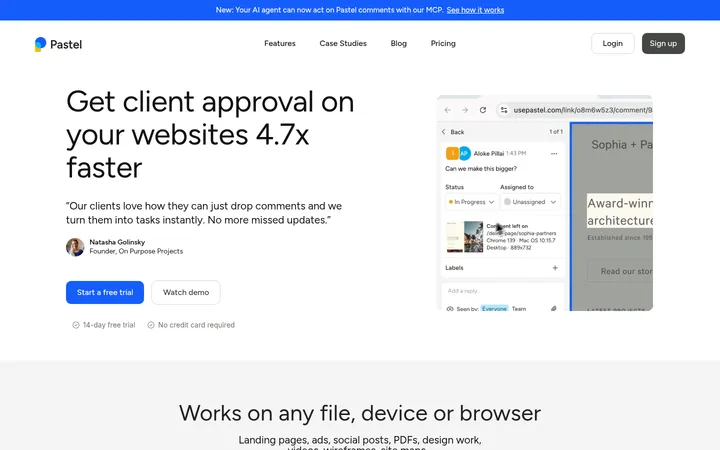Open the In Progress status dropdown
Screen dimensions: 720x450
(471, 202)
